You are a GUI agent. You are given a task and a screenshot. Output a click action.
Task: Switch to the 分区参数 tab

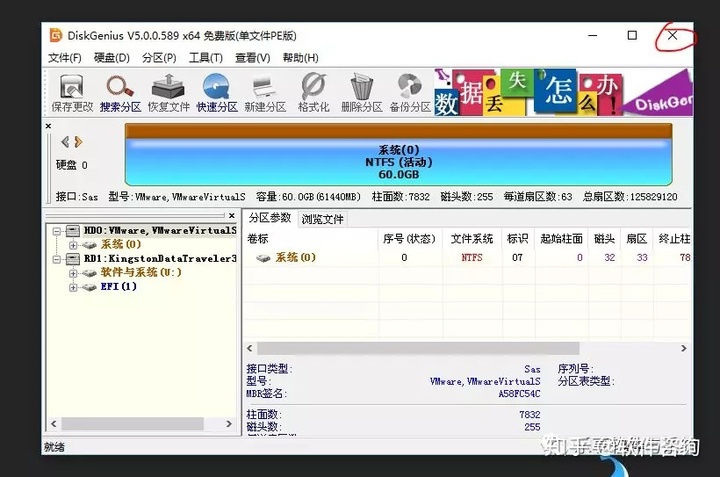click(x=270, y=218)
